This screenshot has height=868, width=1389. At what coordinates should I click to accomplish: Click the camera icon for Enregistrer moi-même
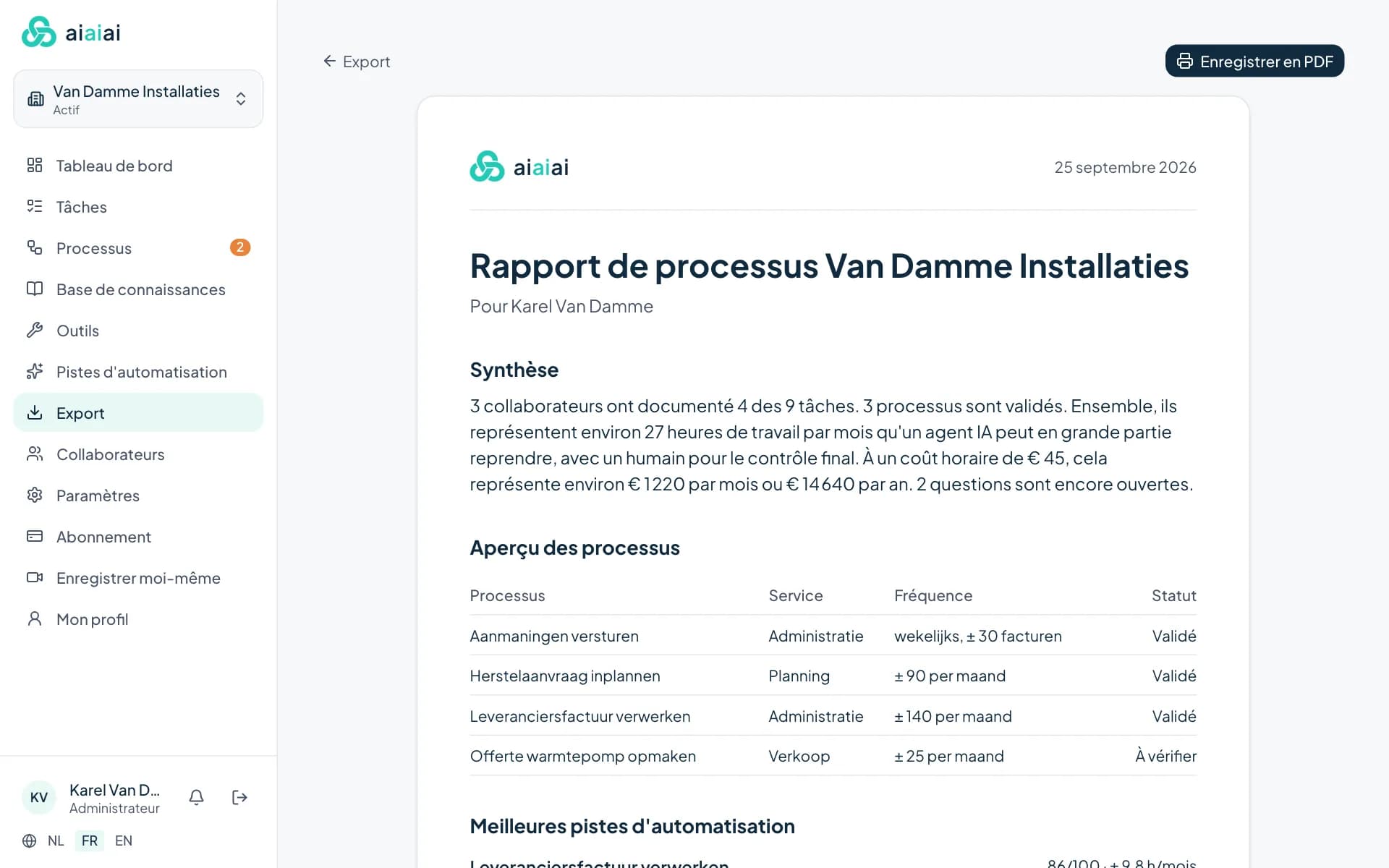[x=35, y=578]
